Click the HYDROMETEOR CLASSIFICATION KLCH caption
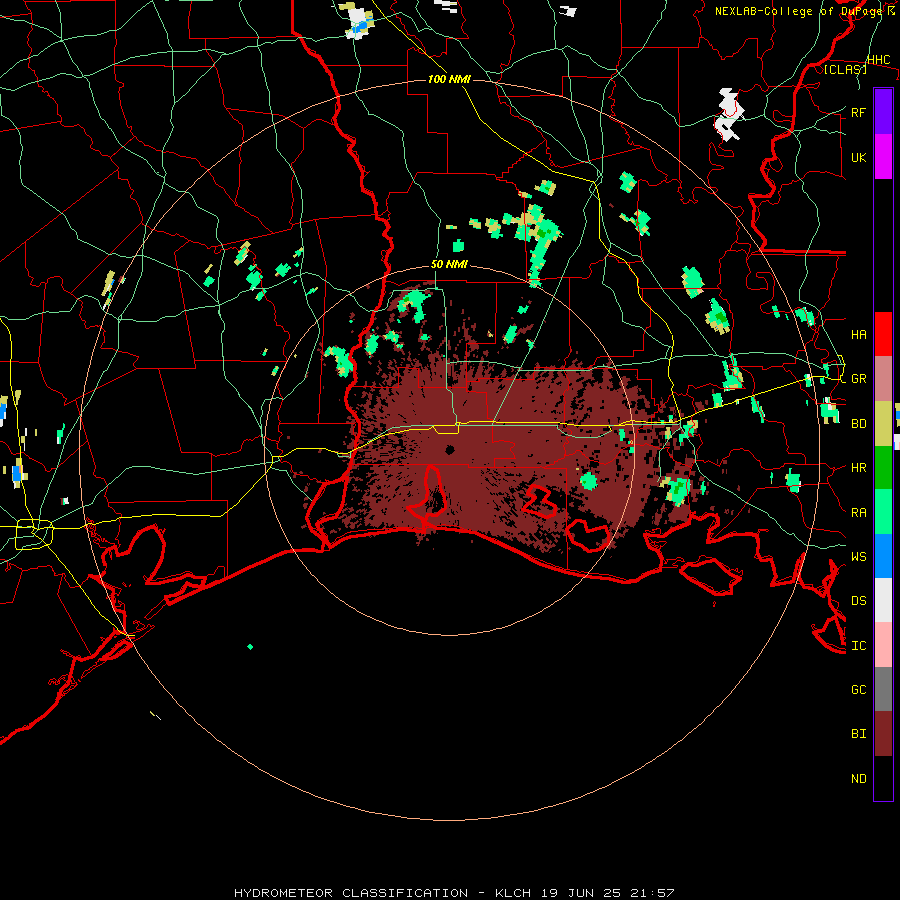 454,893
